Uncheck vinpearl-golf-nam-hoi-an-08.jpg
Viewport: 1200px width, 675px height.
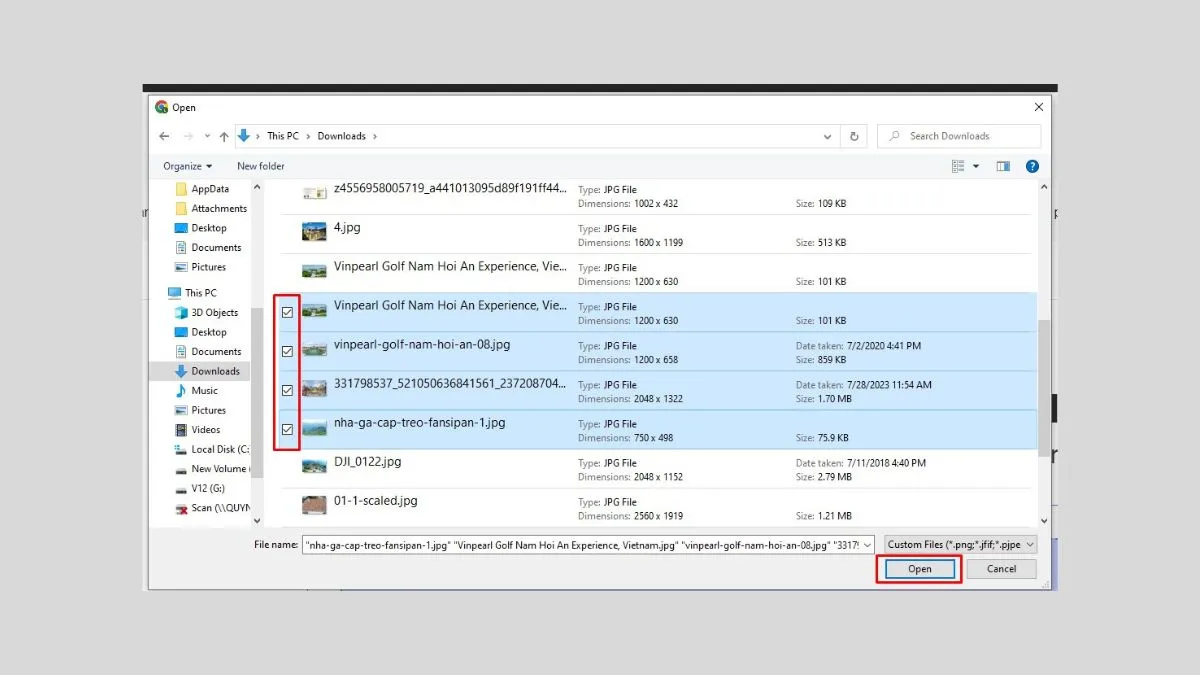[287, 351]
